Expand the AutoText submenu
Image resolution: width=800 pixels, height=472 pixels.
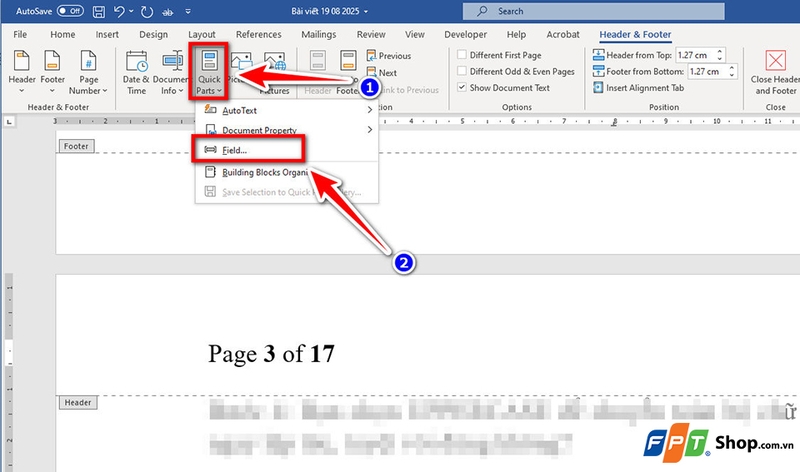pos(287,110)
